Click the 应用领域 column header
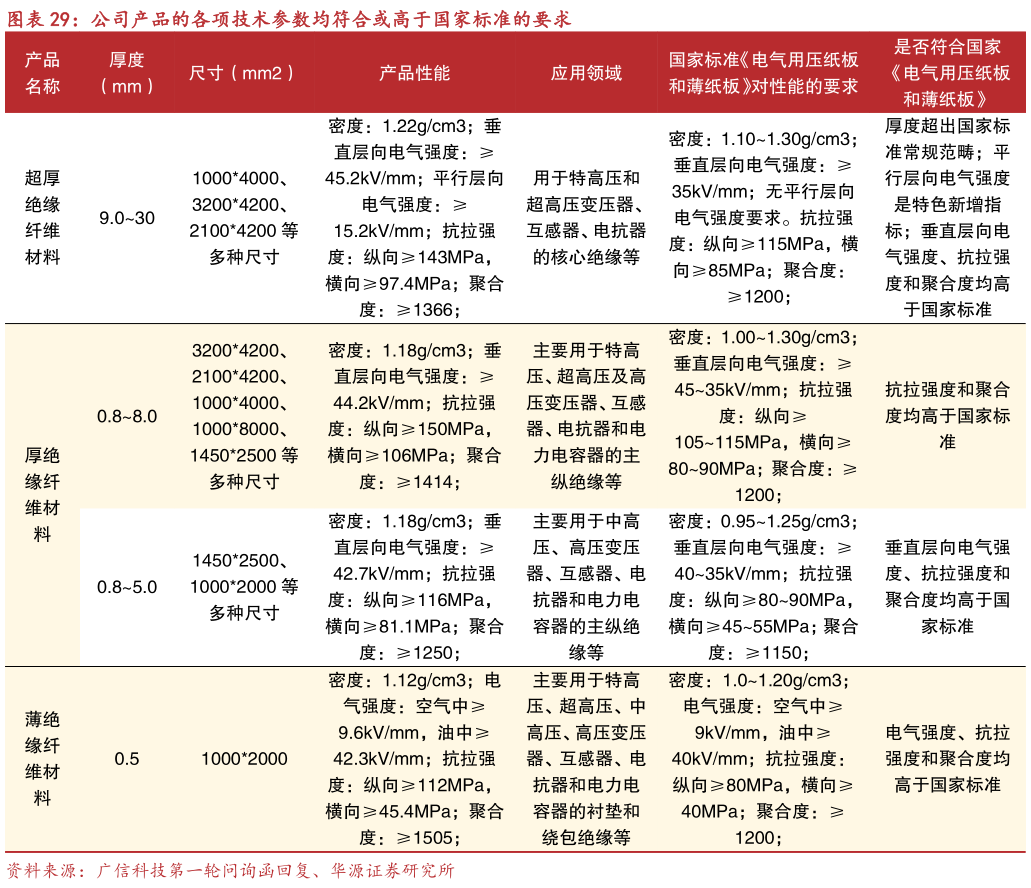The height and width of the screenshot is (888, 1031). [586, 74]
